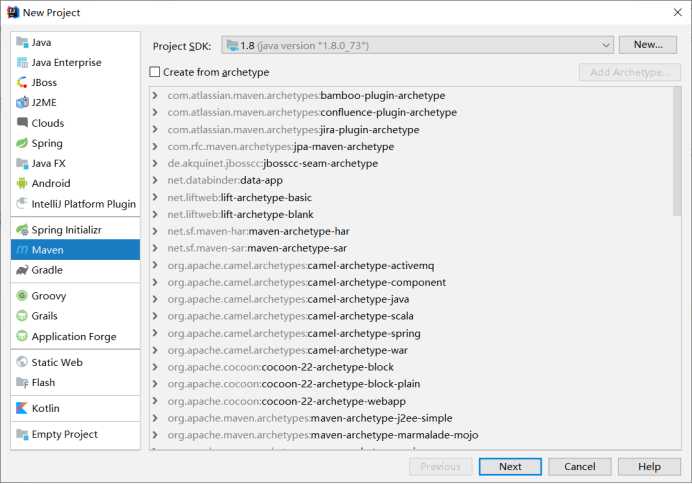Click the Next button
The height and width of the screenshot is (484, 692).
point(510,466)
